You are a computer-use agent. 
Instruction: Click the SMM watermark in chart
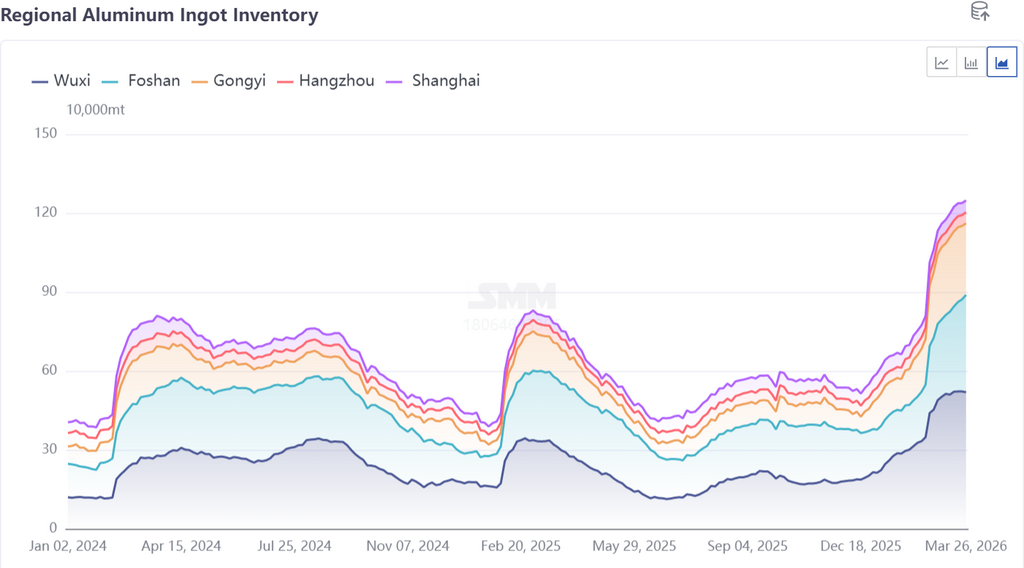tap(512, 296)
